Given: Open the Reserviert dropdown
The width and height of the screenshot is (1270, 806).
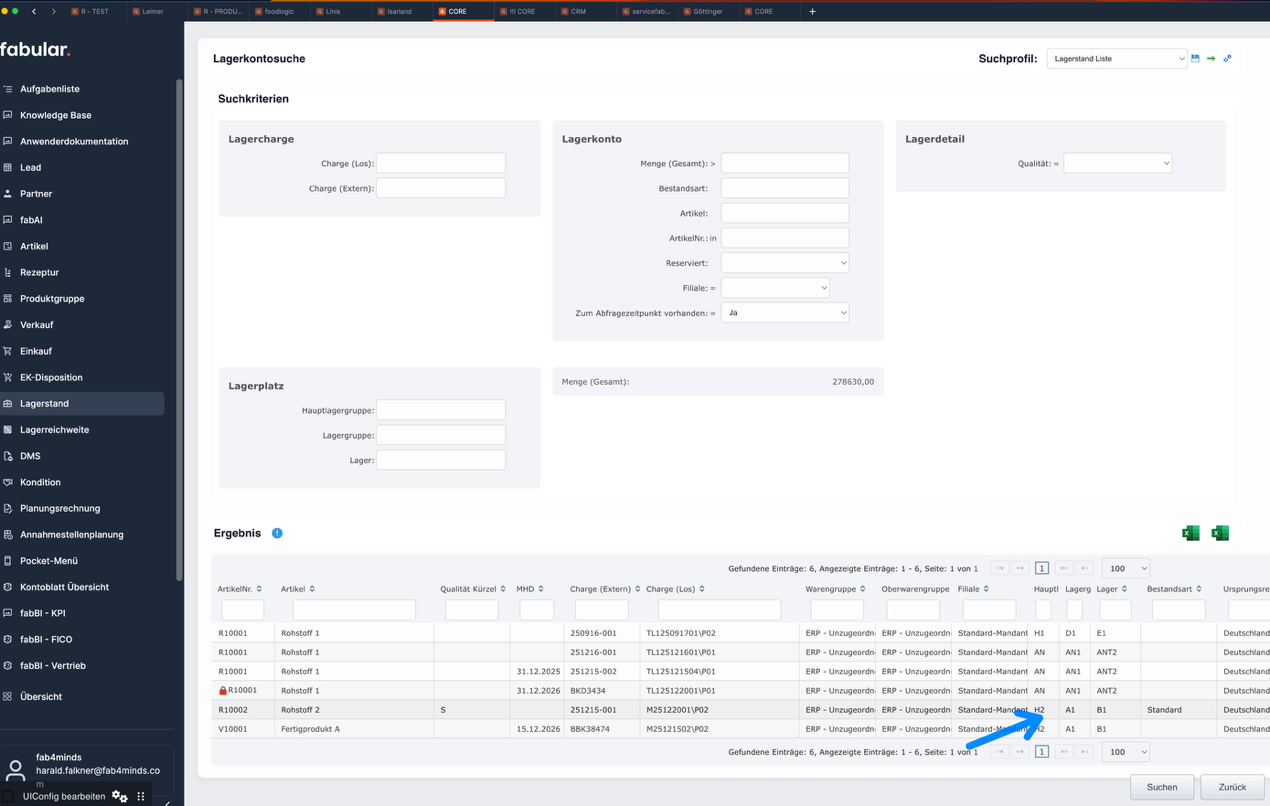Looking at the screenshot, I should click(784, 263).
